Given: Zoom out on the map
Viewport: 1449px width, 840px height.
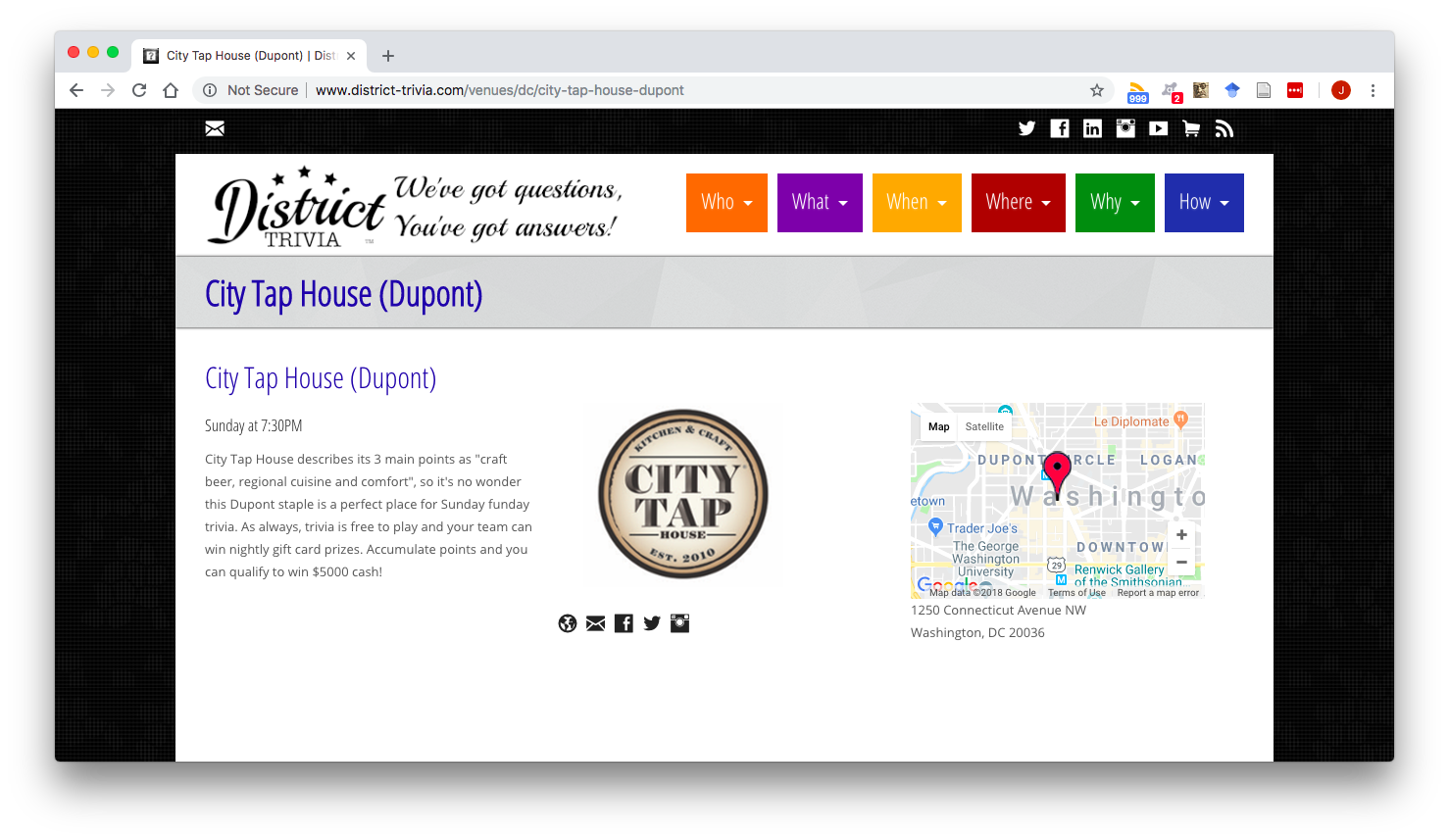Looking at the screenshot, I should [x=1181, y=563].
